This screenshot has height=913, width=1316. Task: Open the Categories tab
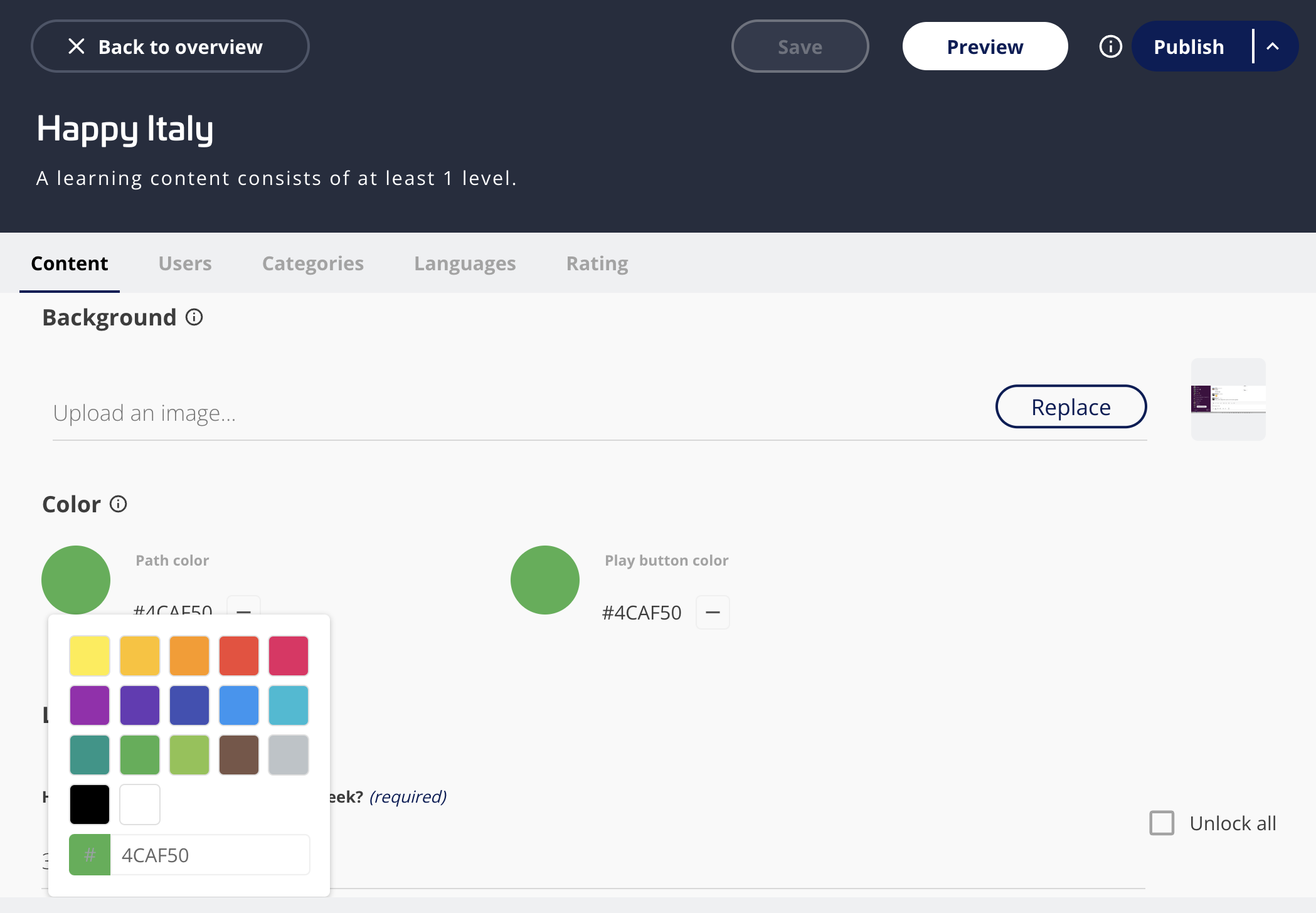(x=313, y=263)
